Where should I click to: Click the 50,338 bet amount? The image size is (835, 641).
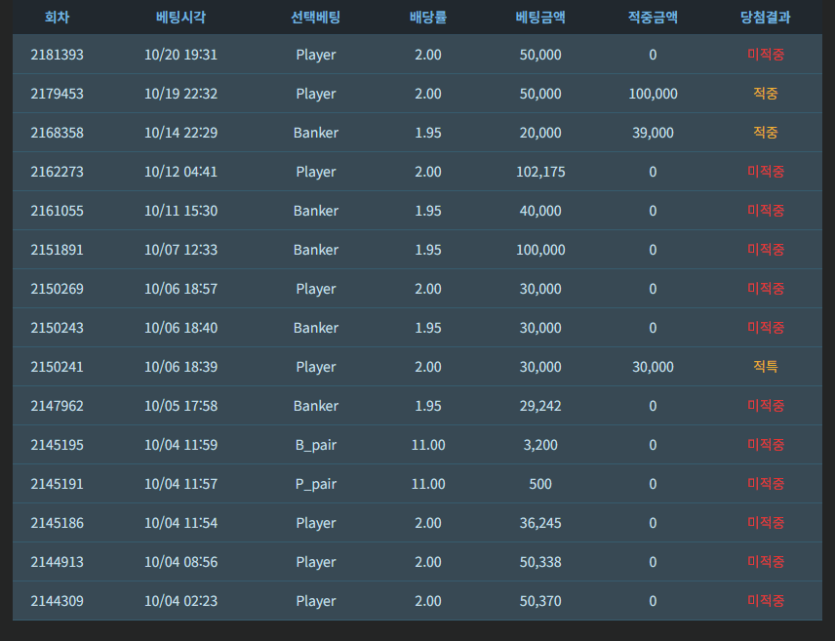(x=541, y=562)
